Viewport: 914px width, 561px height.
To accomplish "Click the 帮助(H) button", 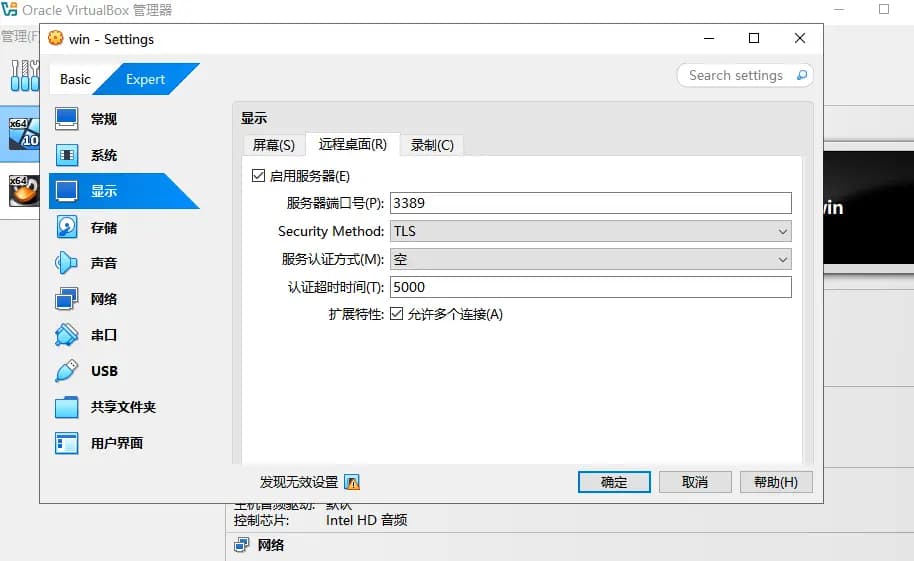I will tap(776, 482).
